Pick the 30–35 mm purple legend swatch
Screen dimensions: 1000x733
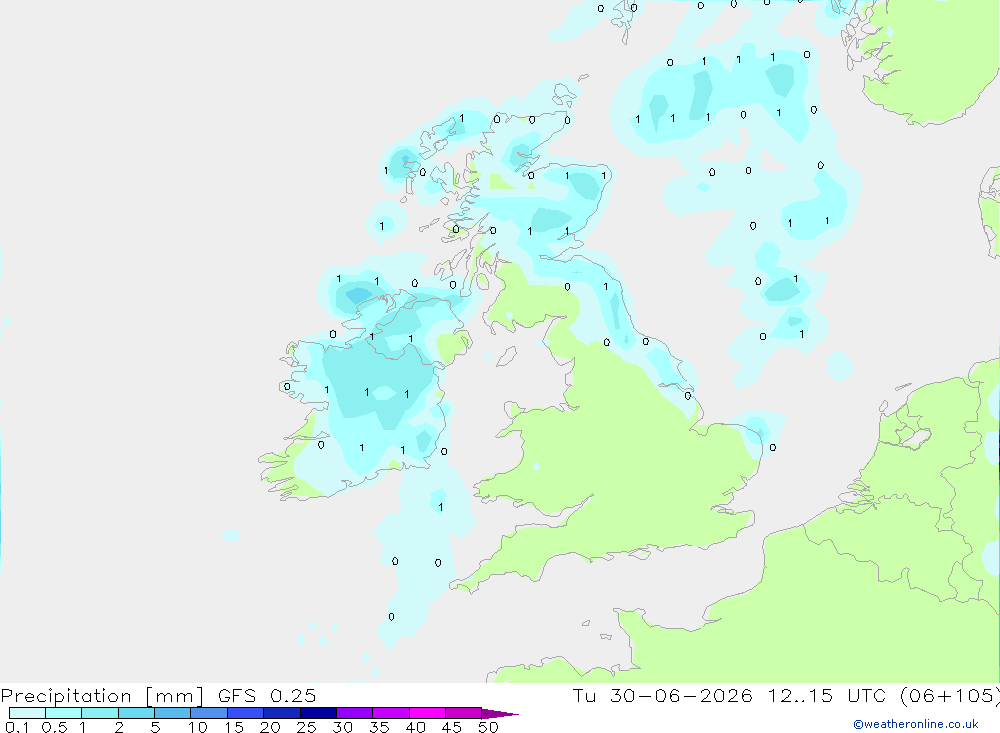pos(355,713)
